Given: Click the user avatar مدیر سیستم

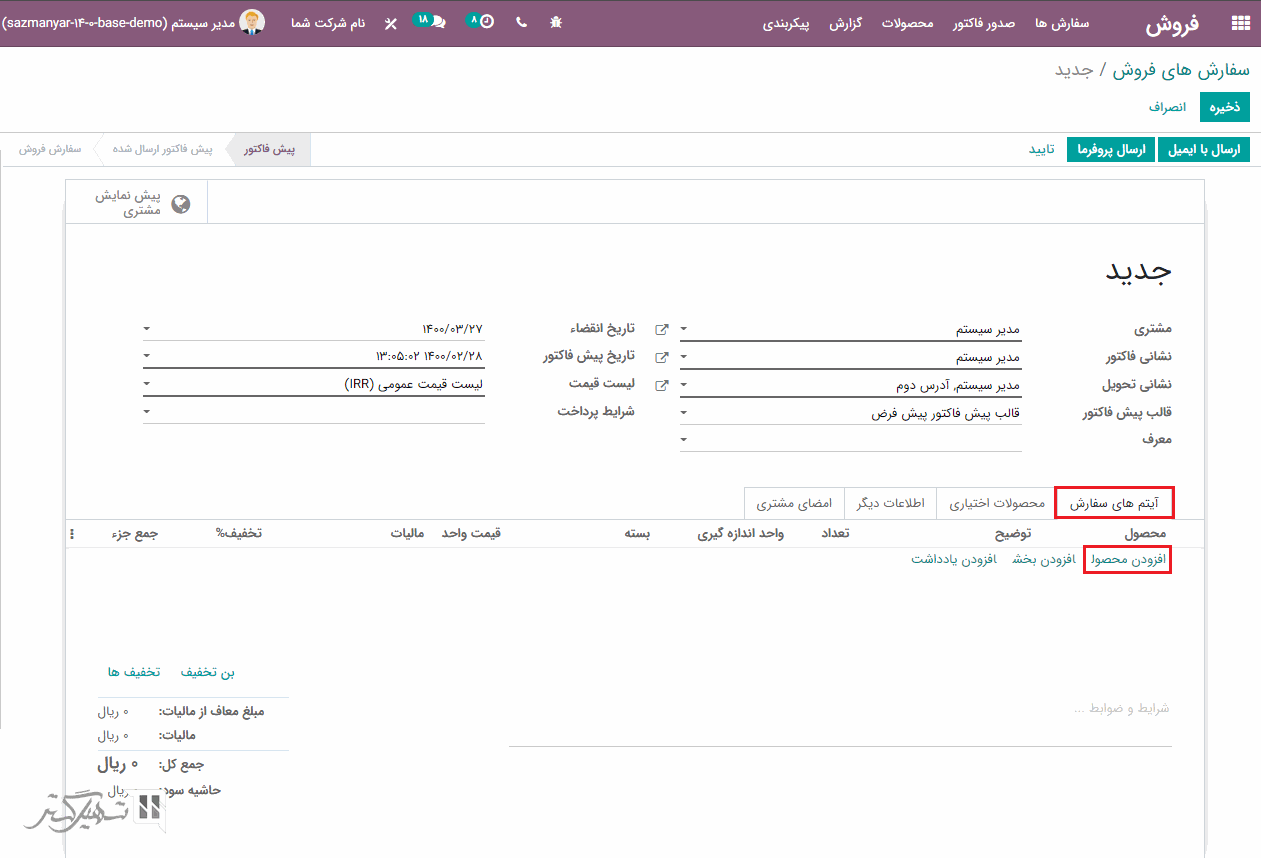Looking at the screenshot, I should [252, 22].
